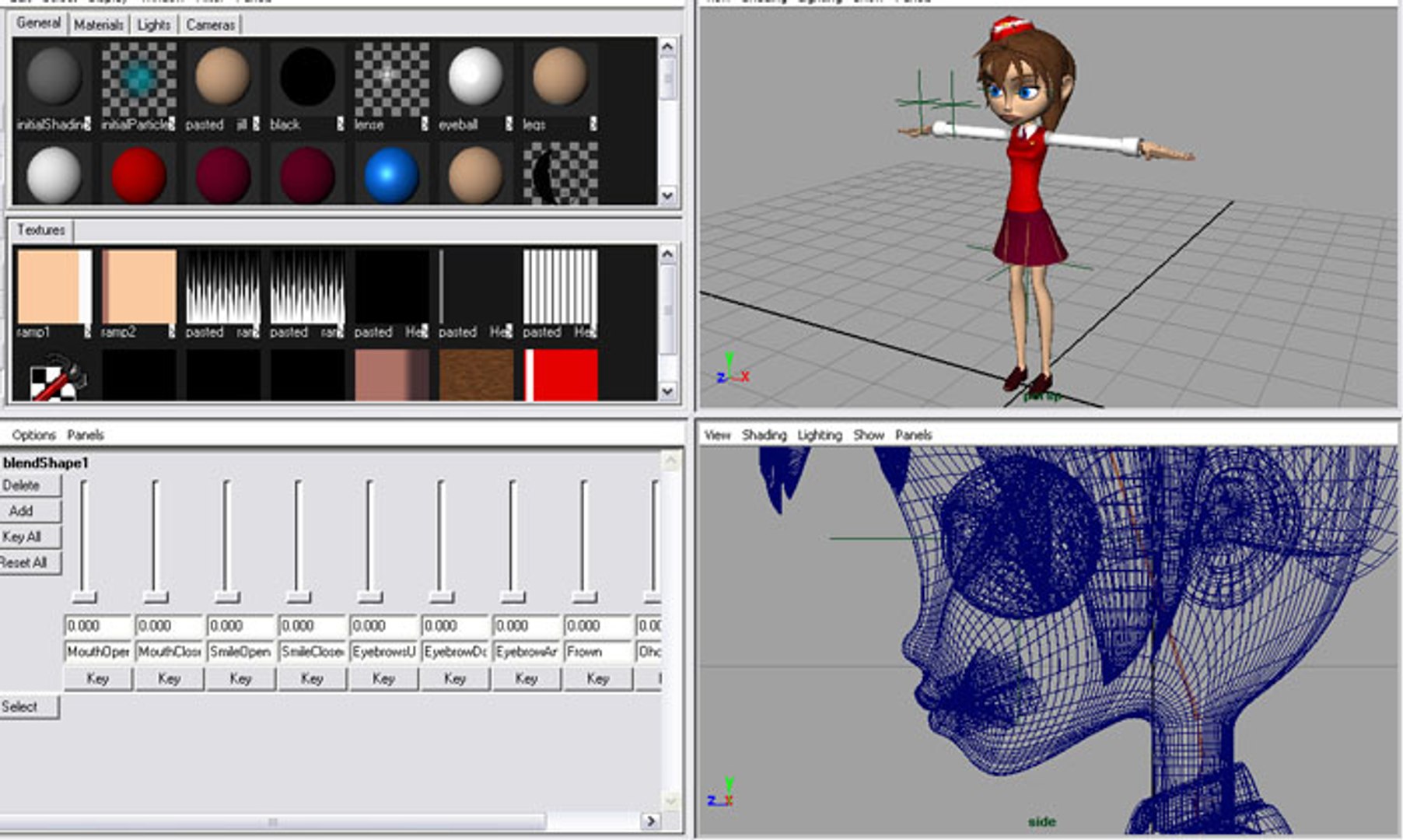This screenshot has width=1403, height=840.
Task: Click the blendShape1 label
Action: (45, 463)
